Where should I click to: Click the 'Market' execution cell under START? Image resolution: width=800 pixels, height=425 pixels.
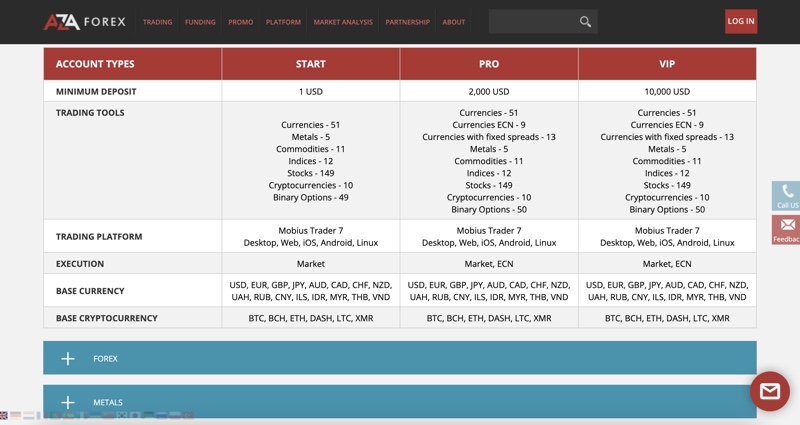click(311, 264)
